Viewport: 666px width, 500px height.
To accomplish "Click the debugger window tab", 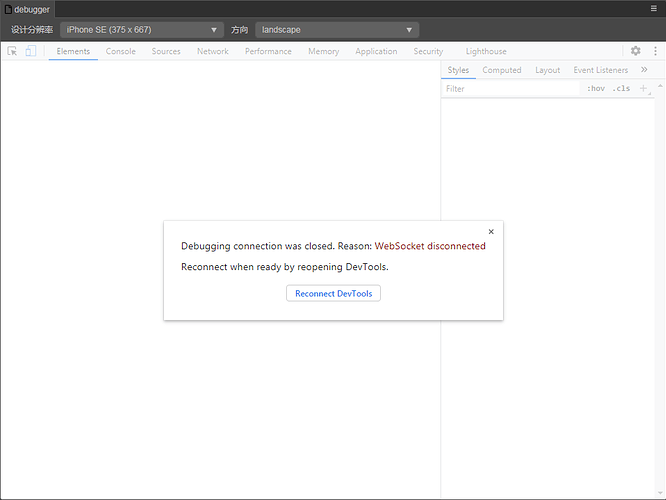I will [x=28, y=9].
